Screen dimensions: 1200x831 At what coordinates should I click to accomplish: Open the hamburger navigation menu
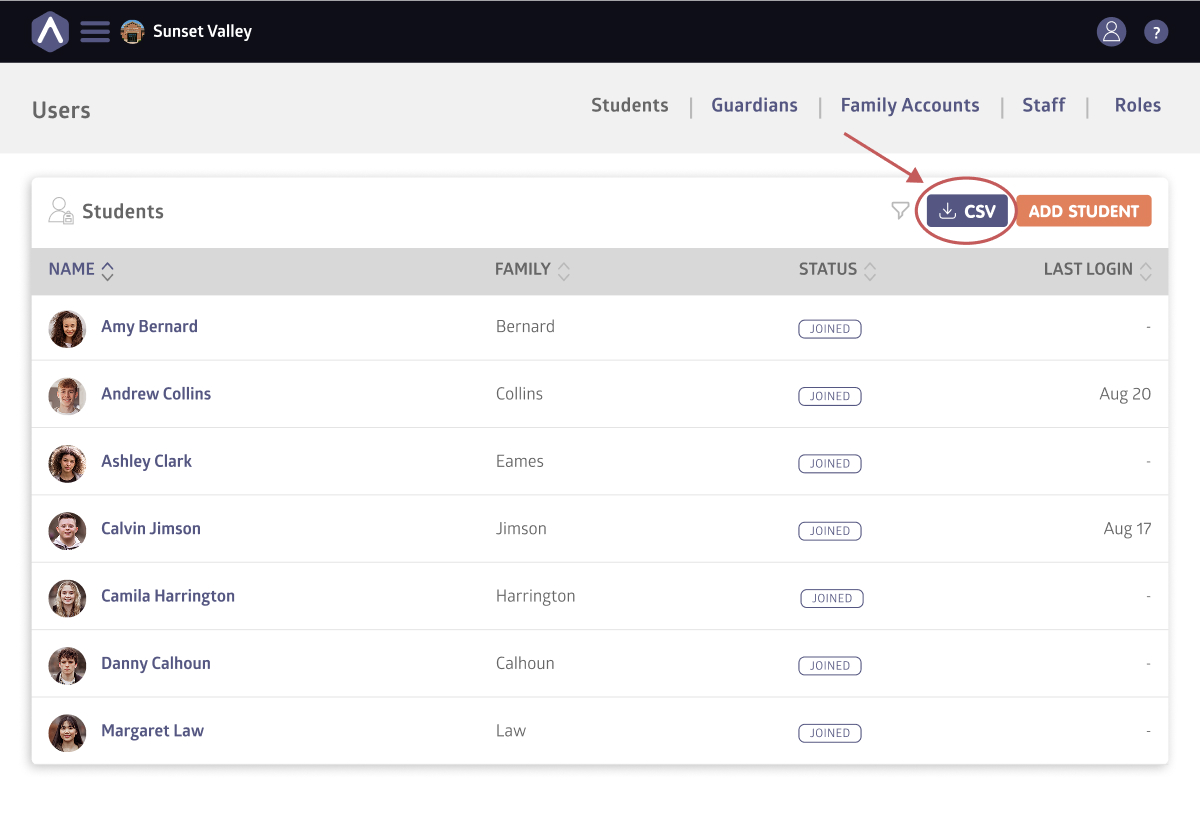tap(95, 32)
